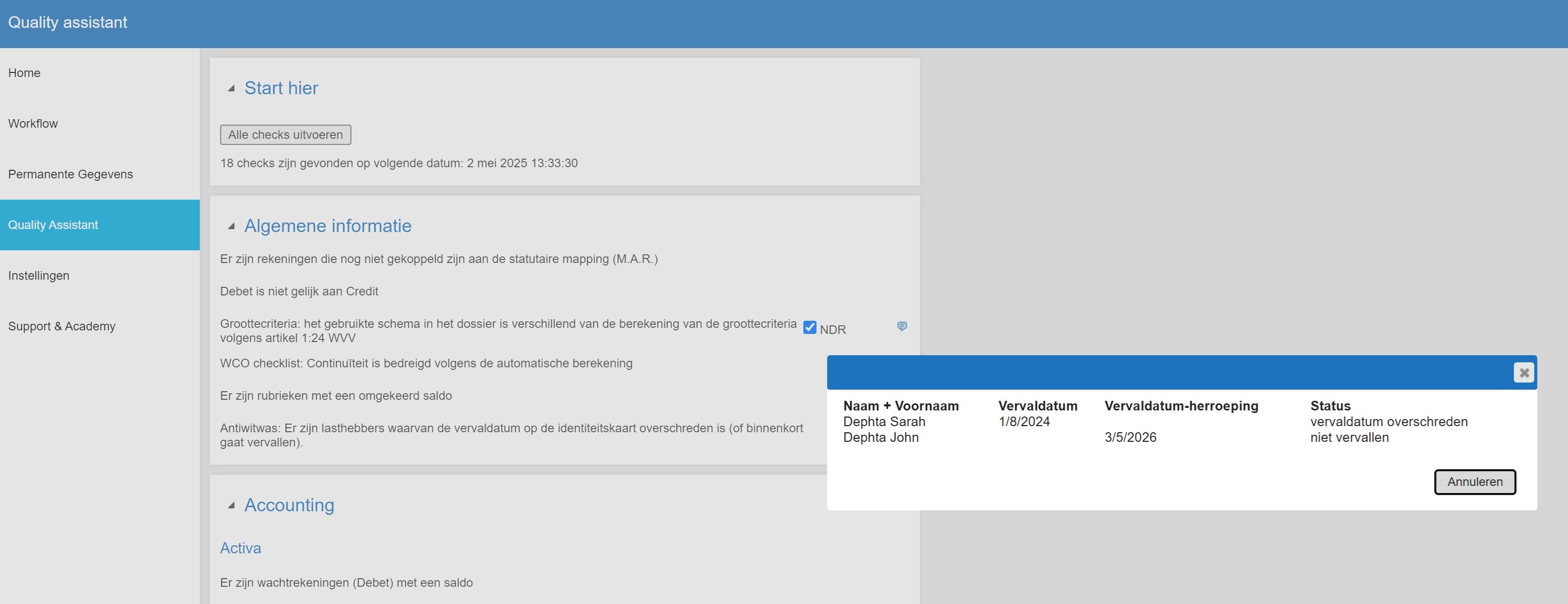Select the WCO checklist continuïteit message

click(426, 363)
